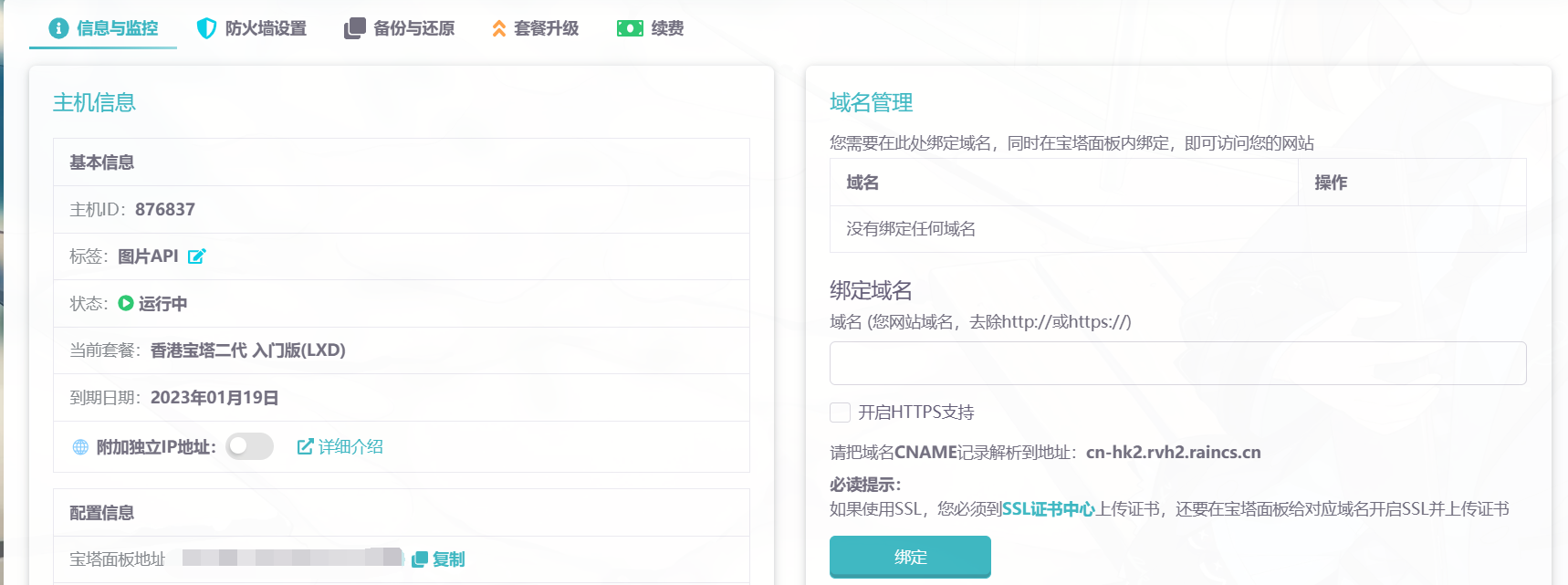The image size is (1568, 585).
Task: Open the 备份与还原 tab
Action: (413, 28)
